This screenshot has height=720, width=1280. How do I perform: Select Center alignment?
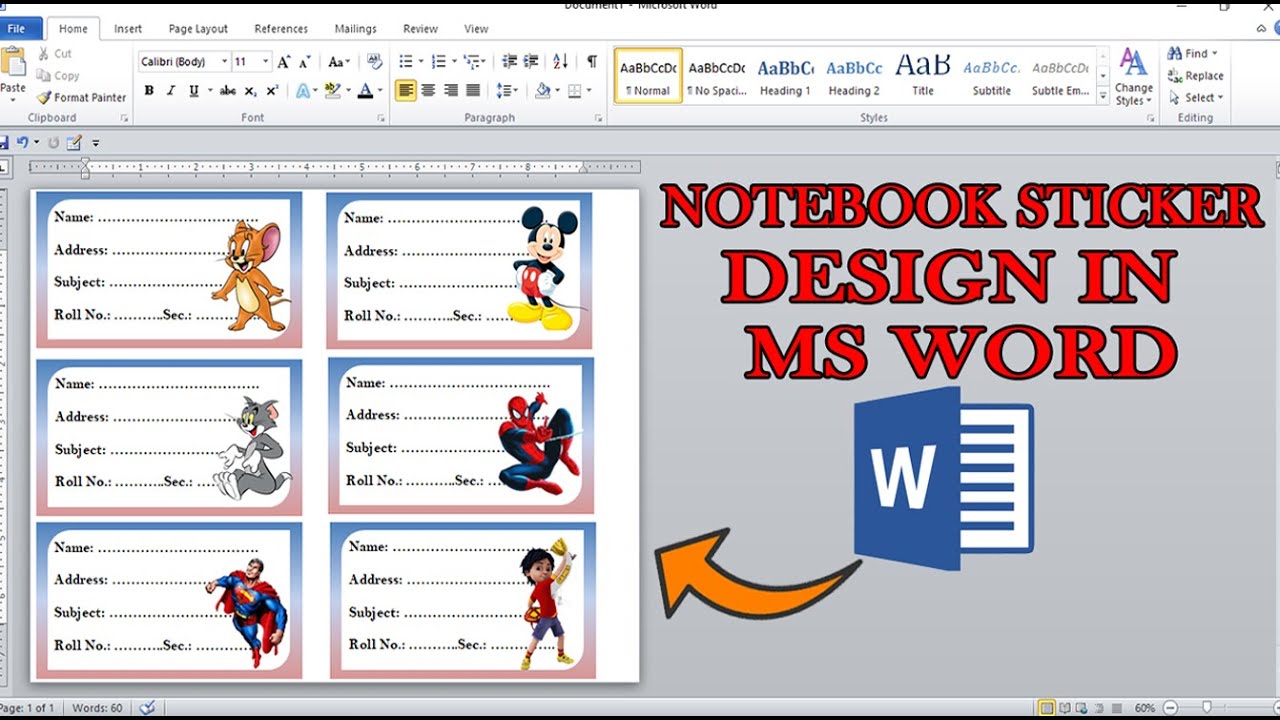tap(428, 91)
